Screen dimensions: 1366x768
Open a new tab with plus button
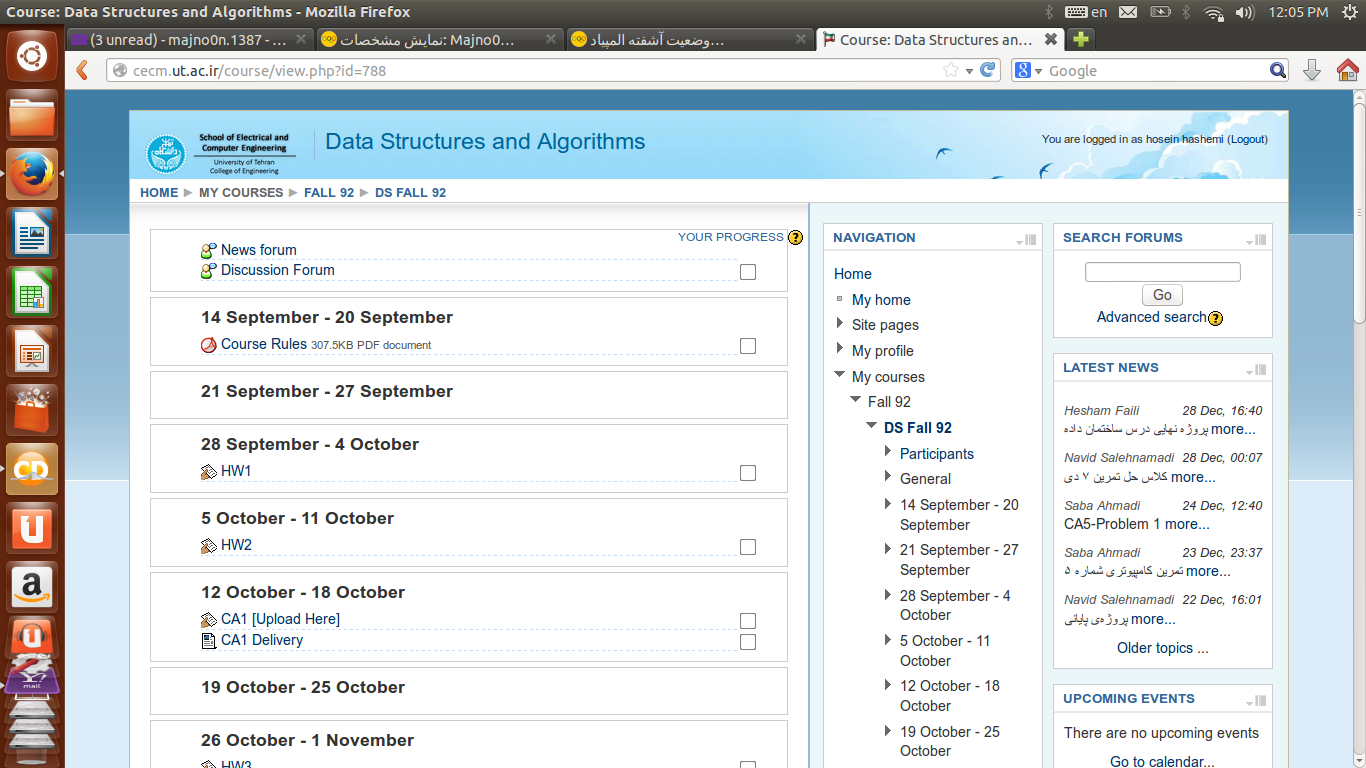[1080, 40]
